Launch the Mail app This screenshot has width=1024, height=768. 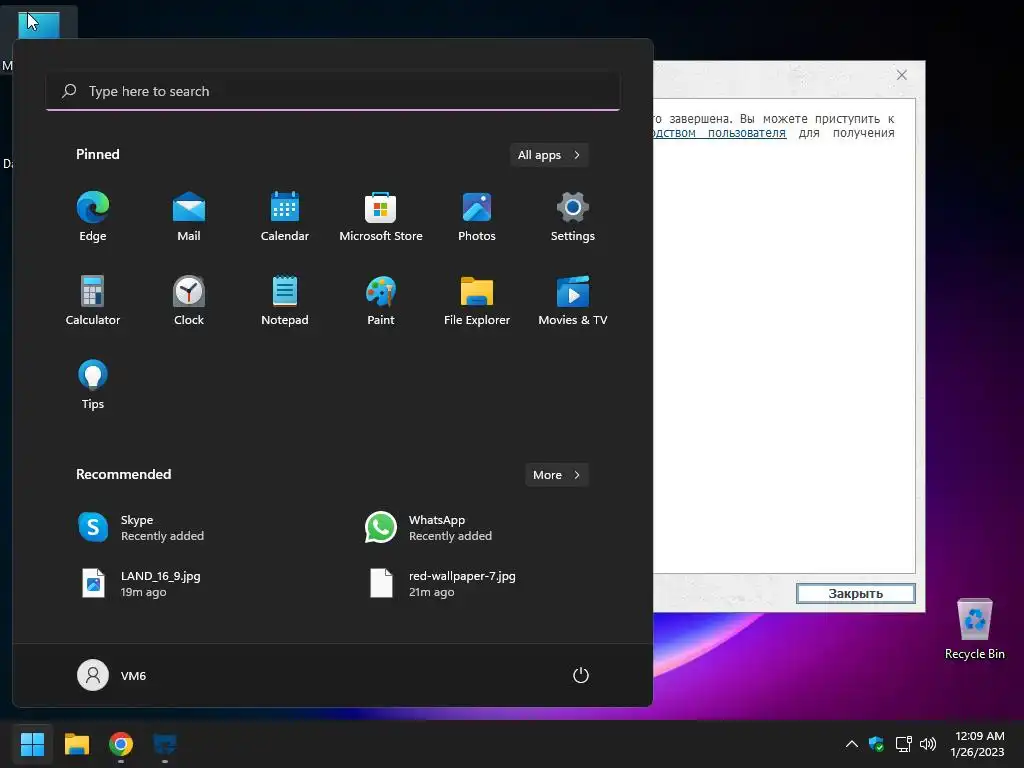tap(189, 217)
